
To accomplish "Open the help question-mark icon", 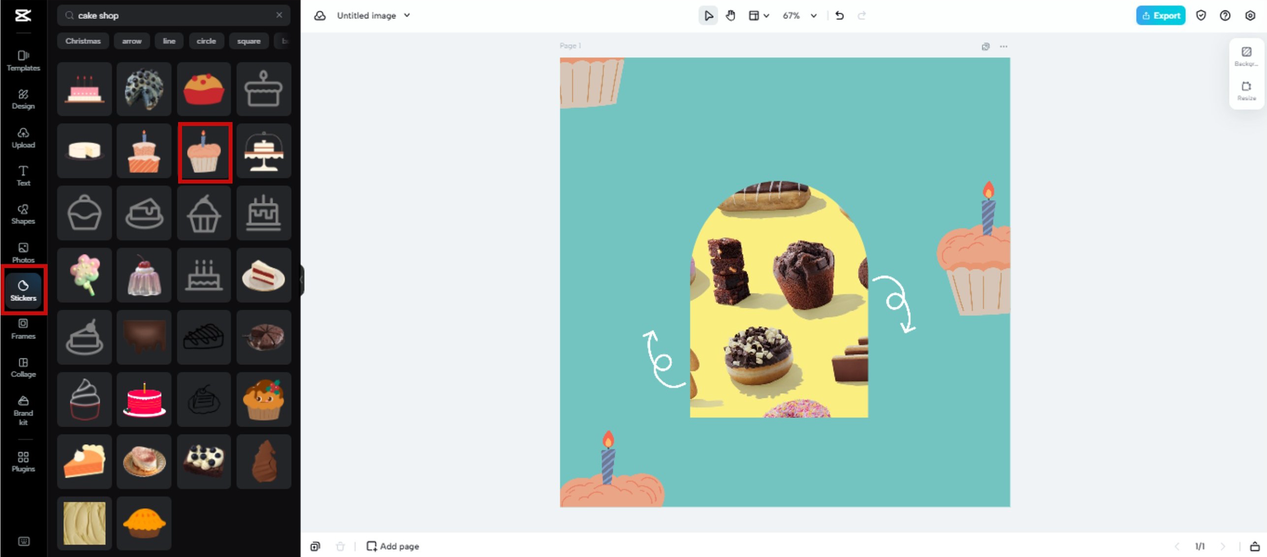I will (x=1225, y=16).
